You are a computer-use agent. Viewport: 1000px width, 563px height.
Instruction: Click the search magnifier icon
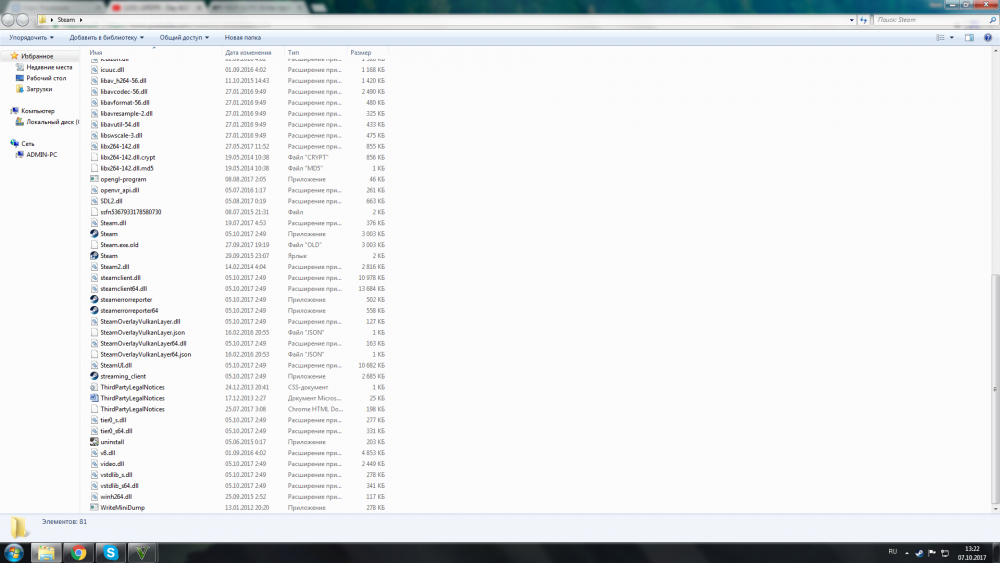tap(992, 20)
